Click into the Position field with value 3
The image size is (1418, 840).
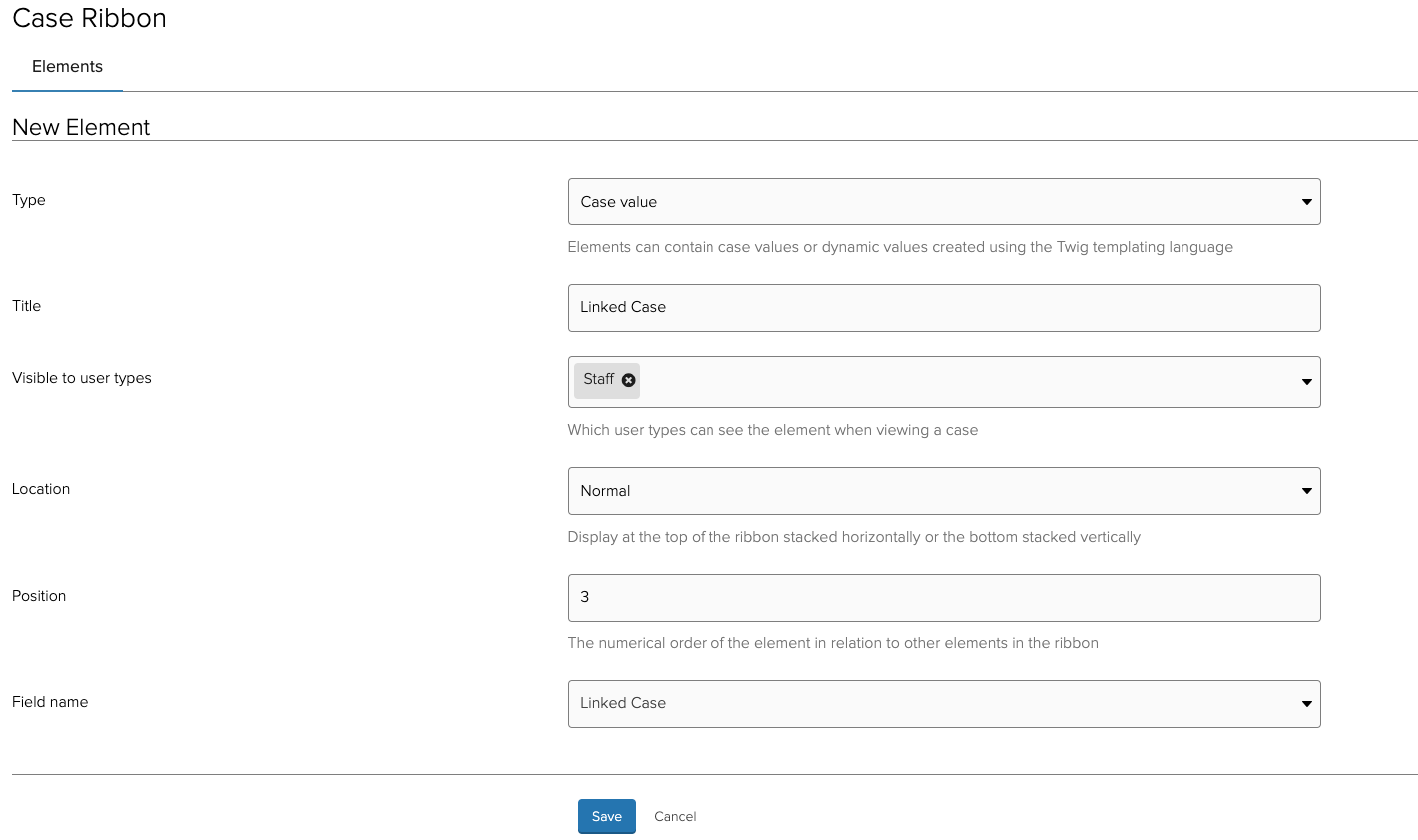click(944, 598)
